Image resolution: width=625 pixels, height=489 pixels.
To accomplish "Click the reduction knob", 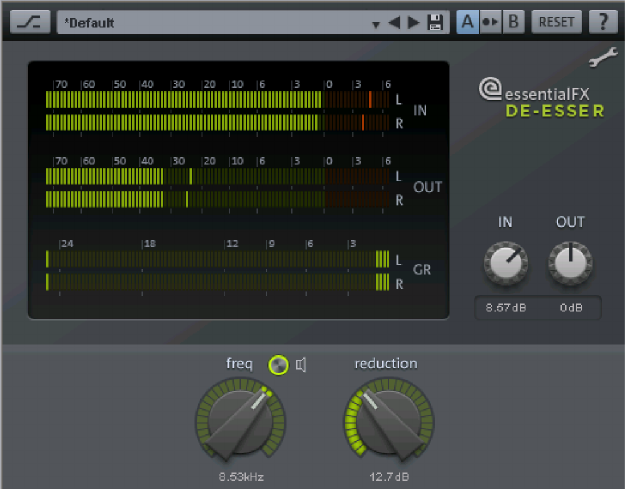I will tap(389, 420).
